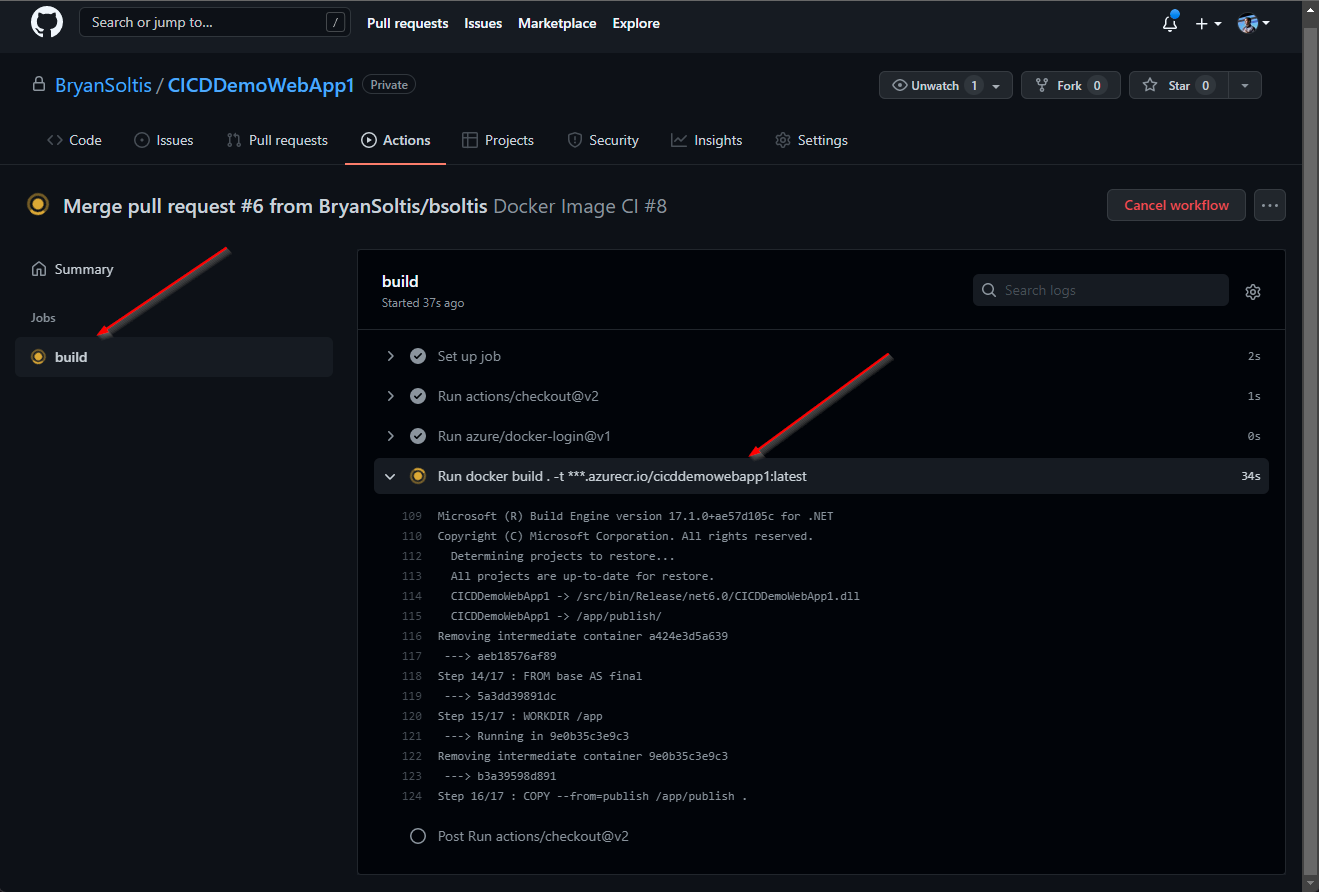Click the Cancel workflow button

(x=1176, y=205)
